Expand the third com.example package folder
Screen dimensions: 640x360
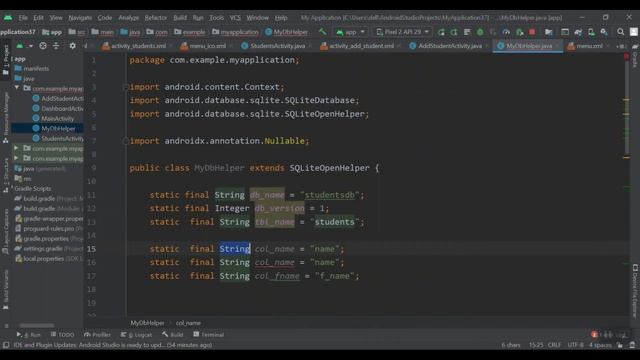click(16, 158)
